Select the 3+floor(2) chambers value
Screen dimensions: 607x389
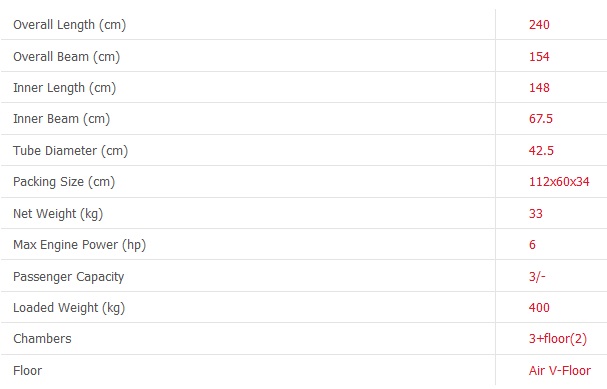(x=558, y=339)
